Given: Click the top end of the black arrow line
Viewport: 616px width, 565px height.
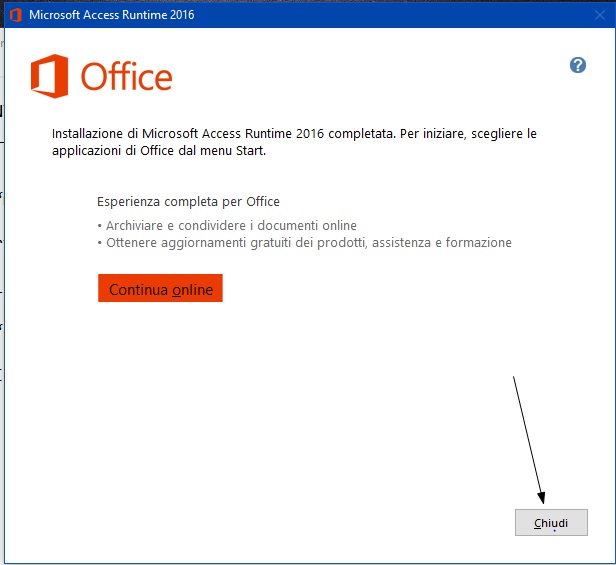Looking at the screenshot, I should [514, 377].
